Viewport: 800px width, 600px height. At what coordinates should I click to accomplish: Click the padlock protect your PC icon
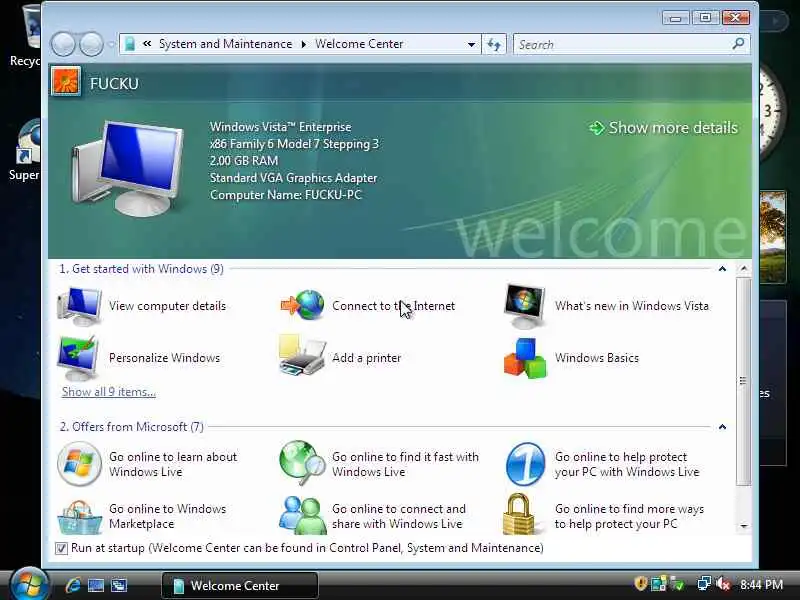pos(518,514)
